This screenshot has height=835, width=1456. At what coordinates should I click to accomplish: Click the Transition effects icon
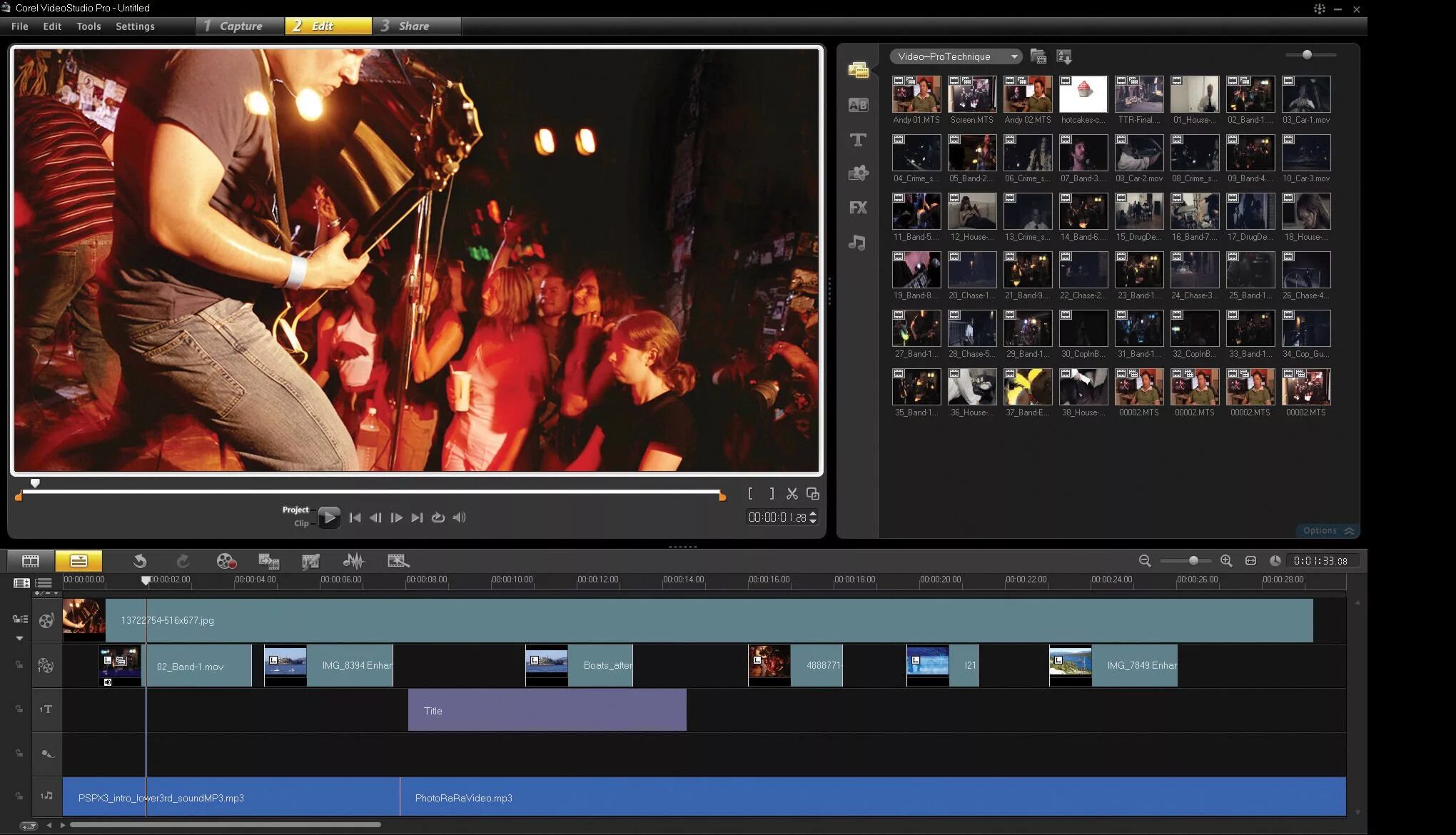point(857,106)
